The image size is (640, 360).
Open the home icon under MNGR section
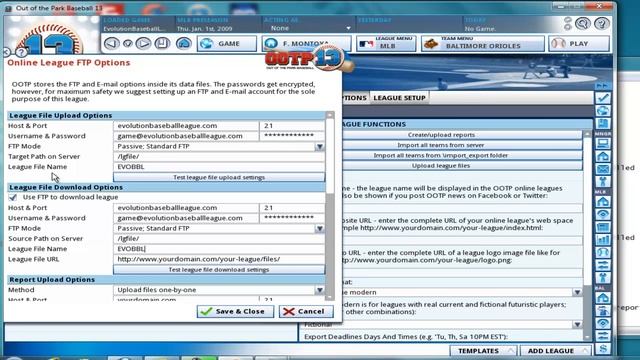tap(603, 156)
